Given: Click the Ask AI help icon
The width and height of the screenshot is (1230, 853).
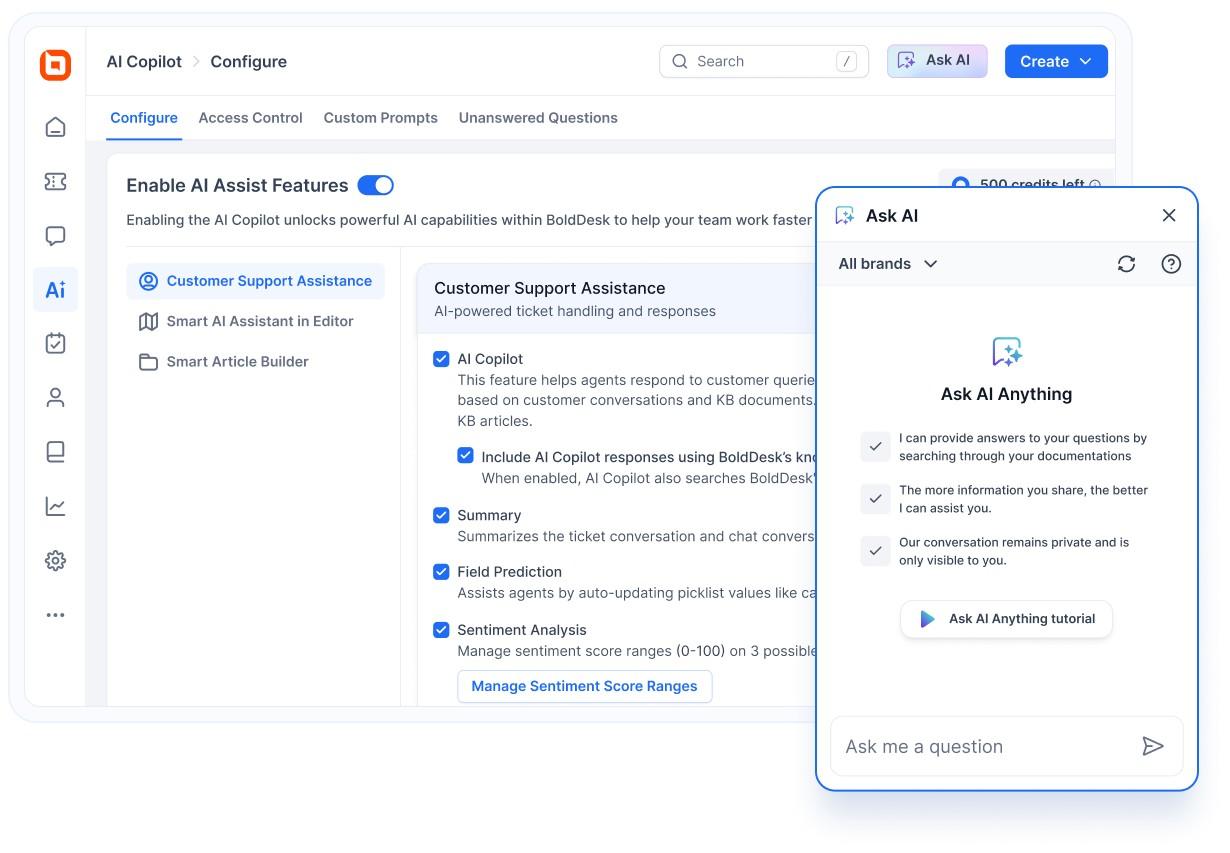Looking at the screenshot, I should coord(1171,264).
